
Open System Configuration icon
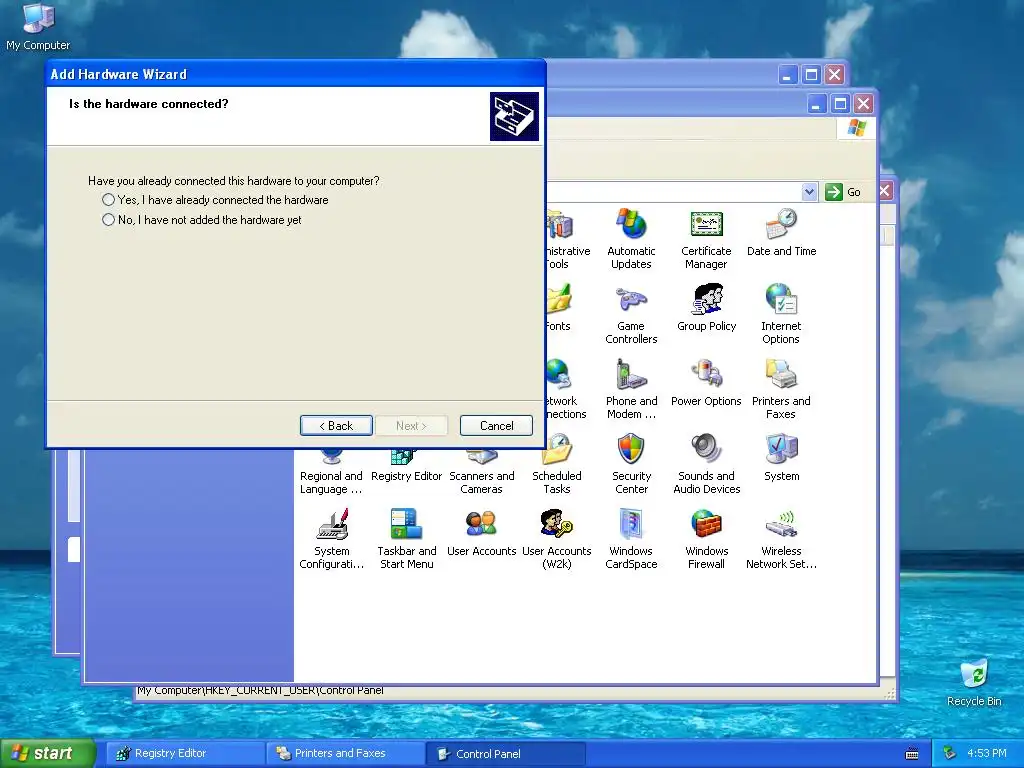[x=332, y=539]
